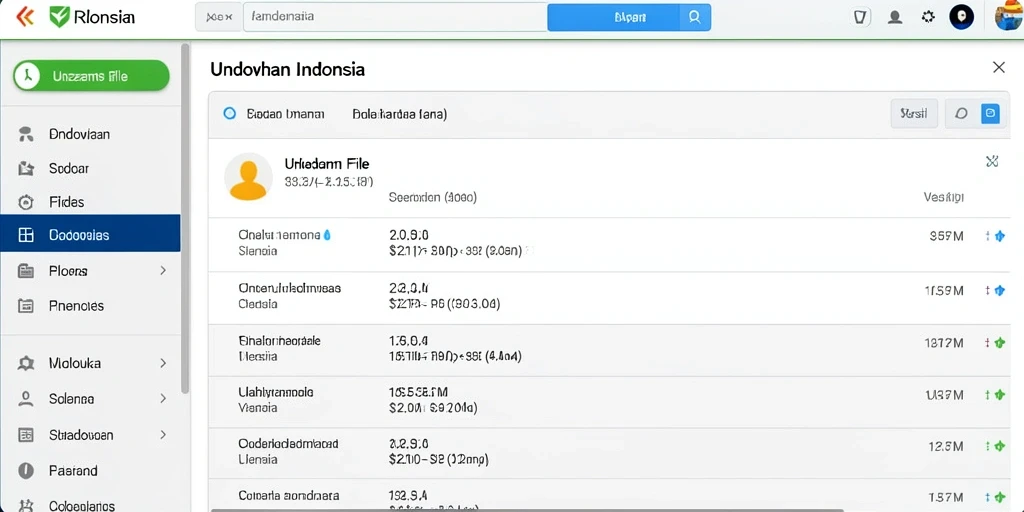
Task: Open the settings gear icon
Action: 928,17
